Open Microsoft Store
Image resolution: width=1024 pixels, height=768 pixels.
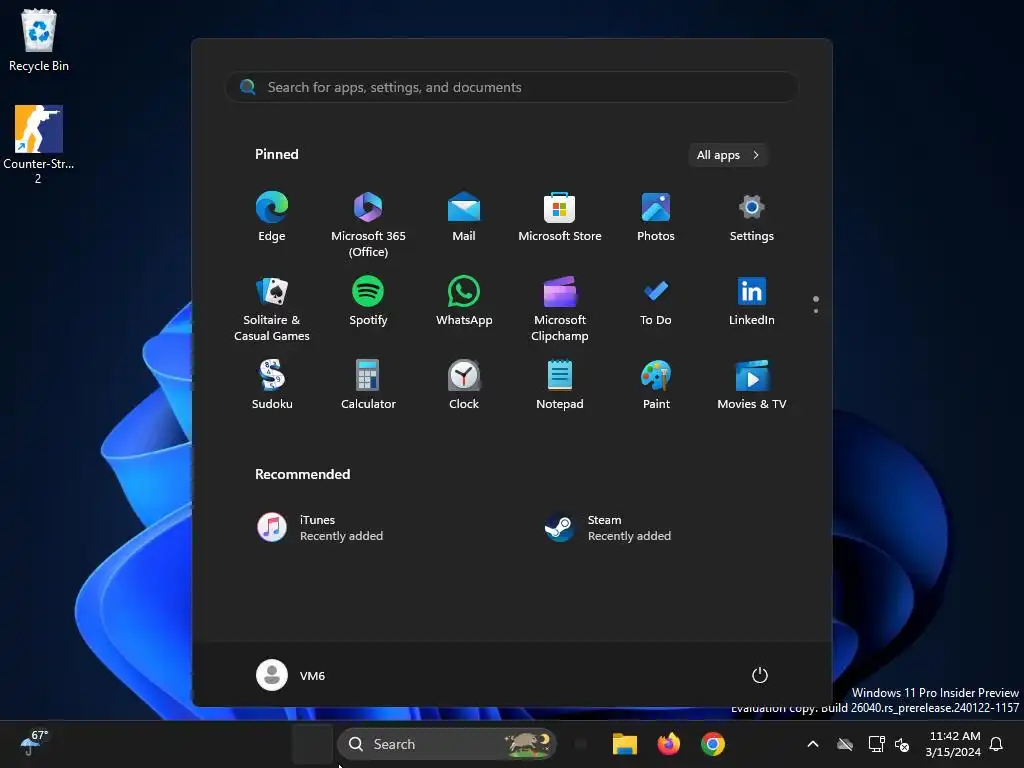(560, 217)
